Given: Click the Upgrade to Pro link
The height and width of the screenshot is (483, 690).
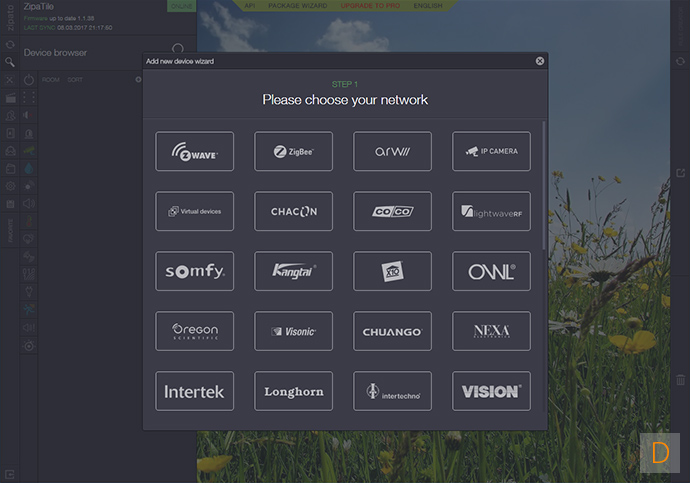Looking at the screenshot, I should click(370, 6).
